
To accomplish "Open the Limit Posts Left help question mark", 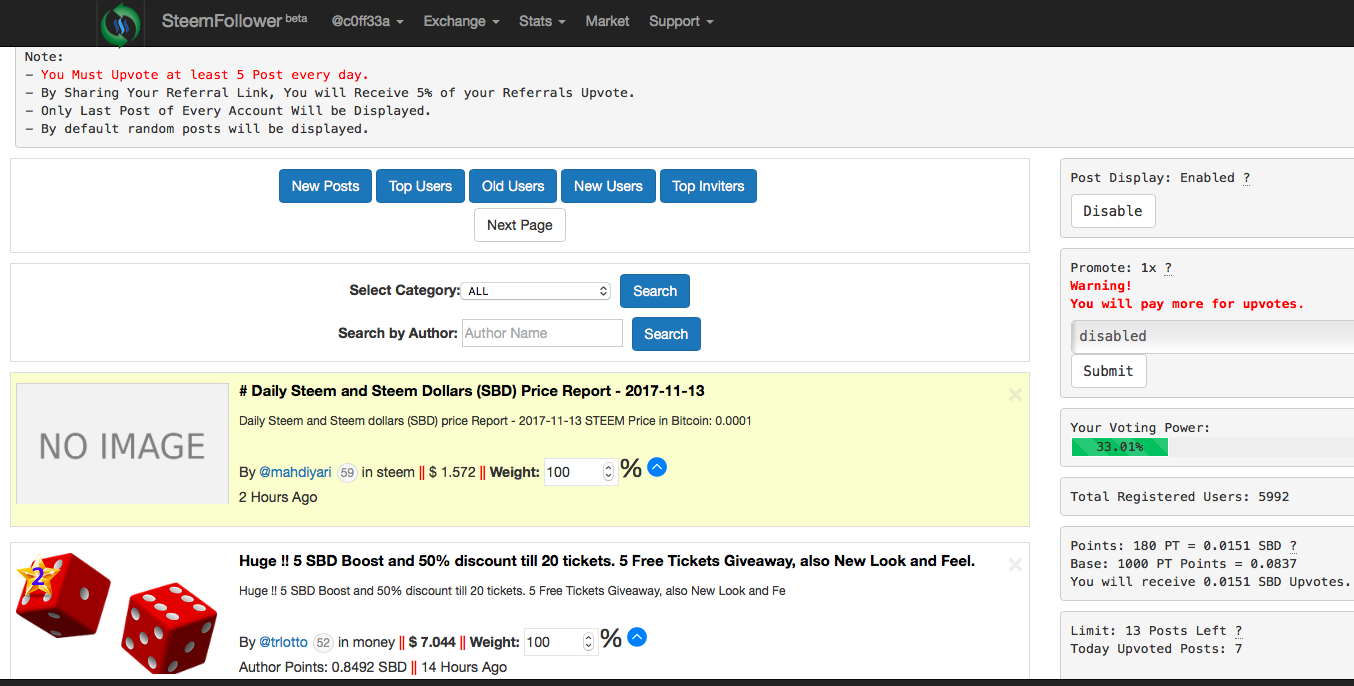I will 1238,631.
